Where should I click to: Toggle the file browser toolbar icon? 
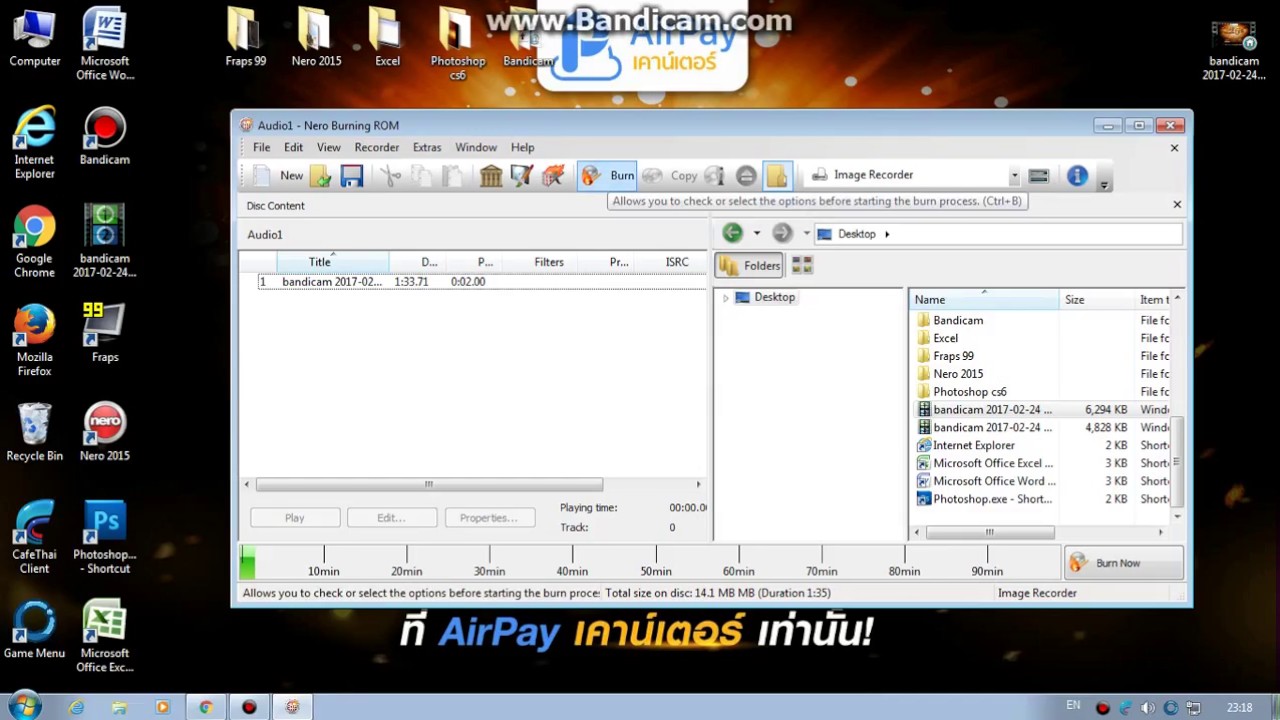tap(777, 176)
